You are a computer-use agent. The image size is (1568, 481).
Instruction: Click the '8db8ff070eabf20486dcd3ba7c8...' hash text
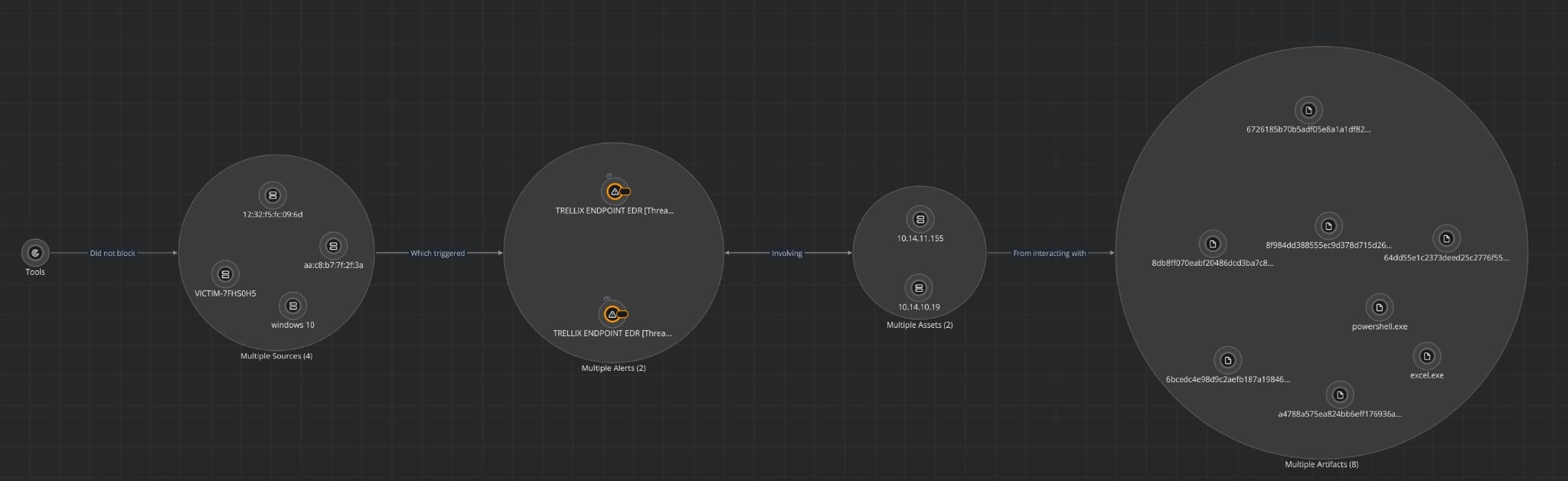(1213, 263)
